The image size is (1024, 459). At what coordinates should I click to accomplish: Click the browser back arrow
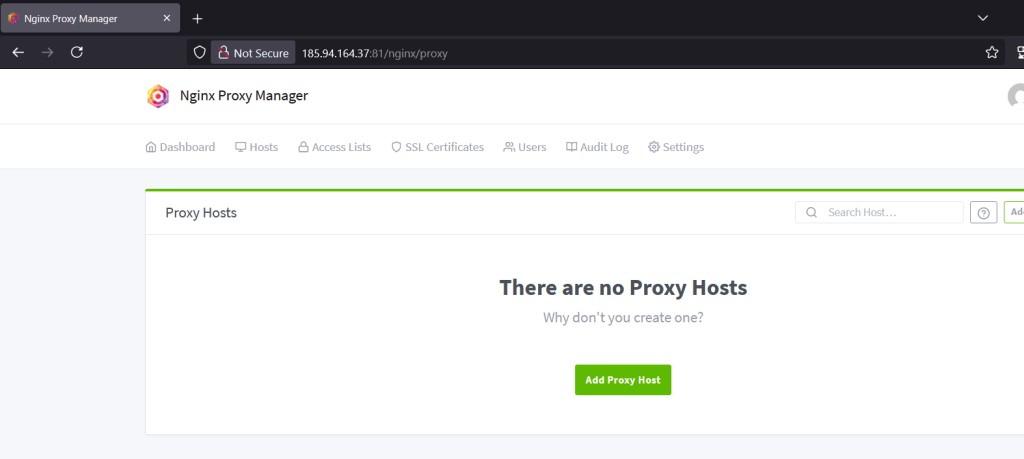click(x=18, y=53)
